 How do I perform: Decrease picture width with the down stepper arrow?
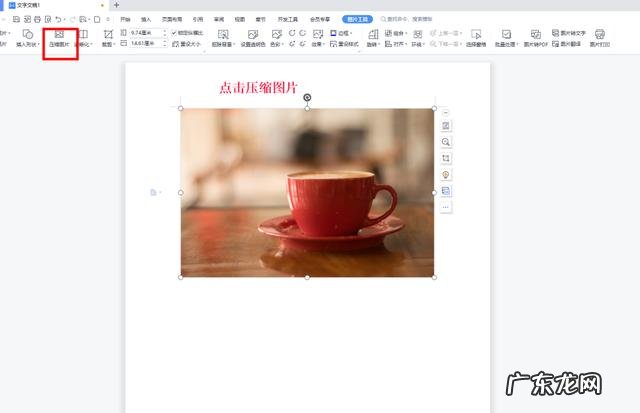coord(165,45)
